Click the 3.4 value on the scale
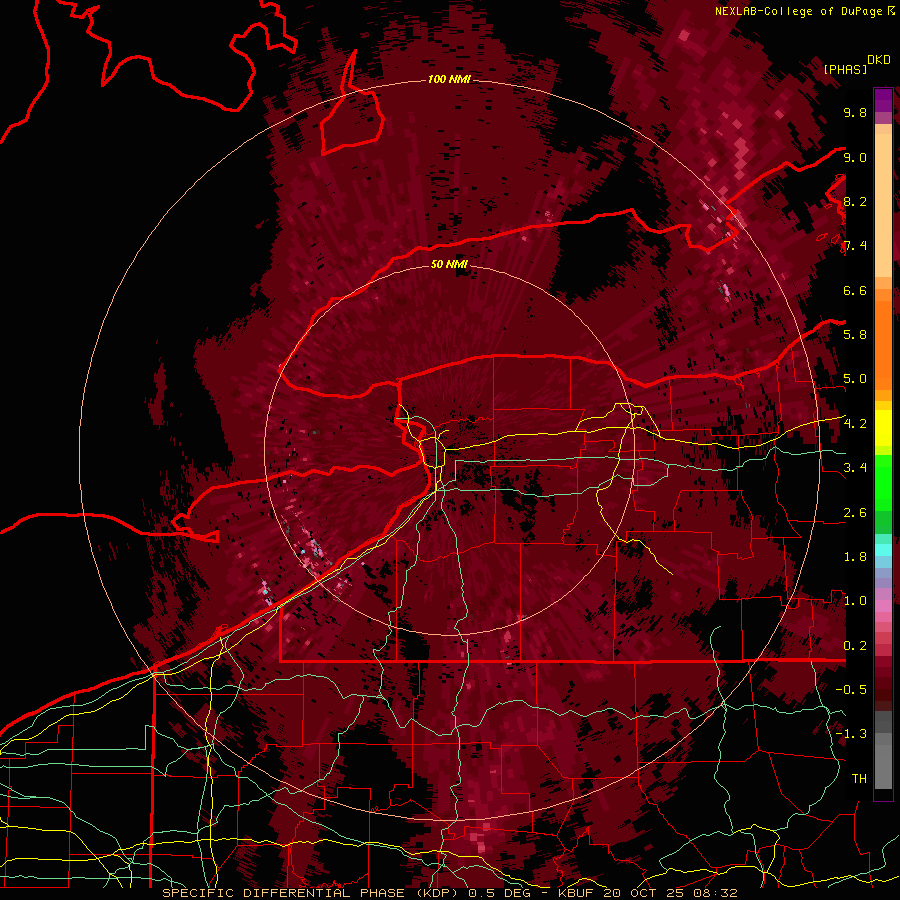 [855, 468]
